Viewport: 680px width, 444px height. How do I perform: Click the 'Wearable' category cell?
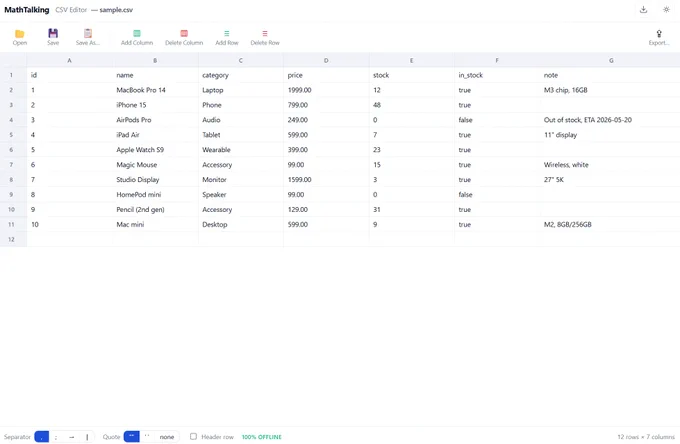point(241,150)
